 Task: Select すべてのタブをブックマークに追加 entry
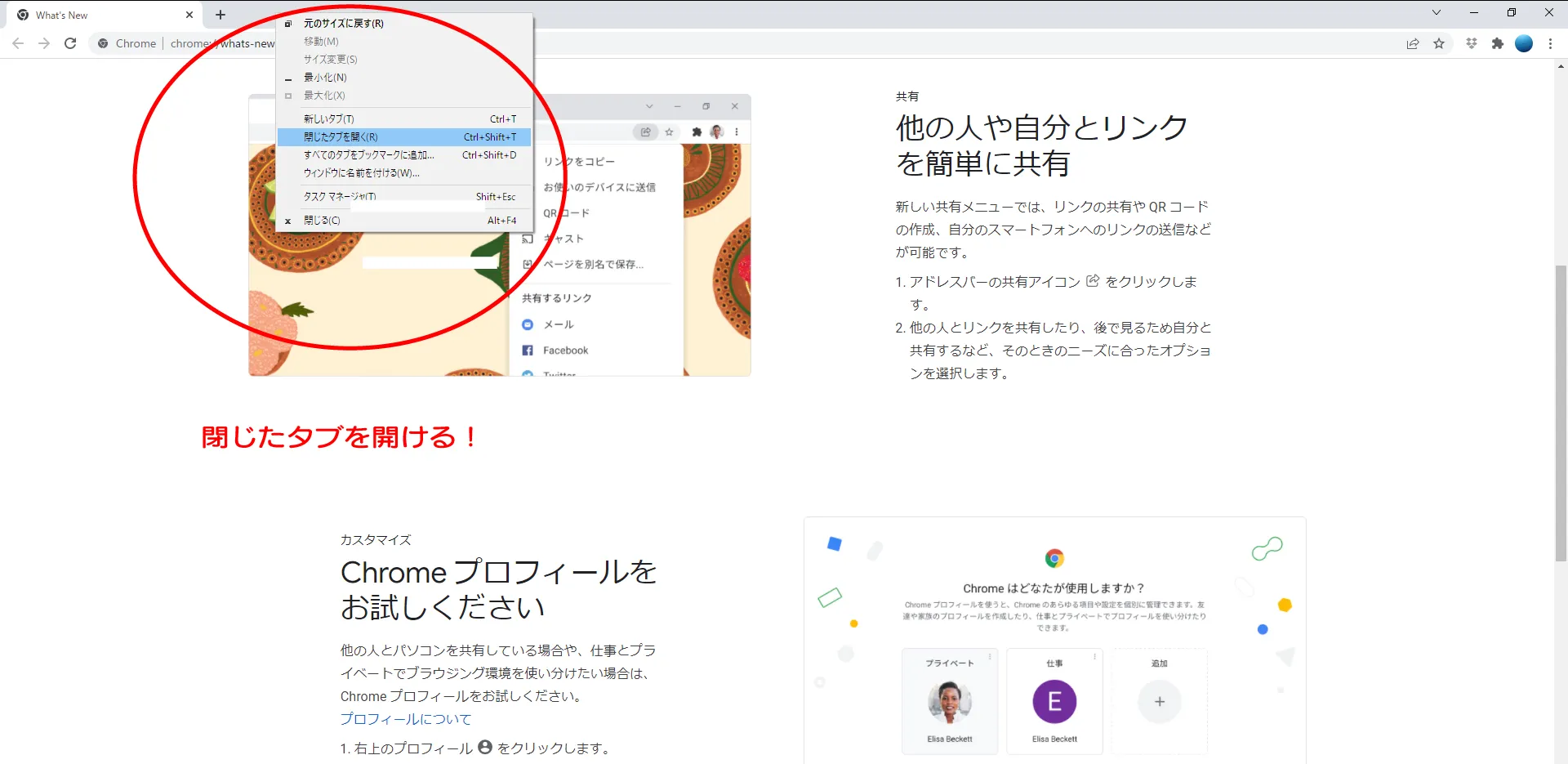click(404, 155)
